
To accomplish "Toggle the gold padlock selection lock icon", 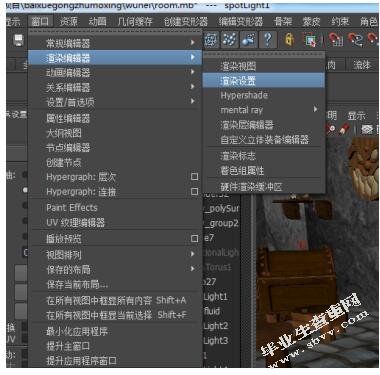I will coord(289,40).
